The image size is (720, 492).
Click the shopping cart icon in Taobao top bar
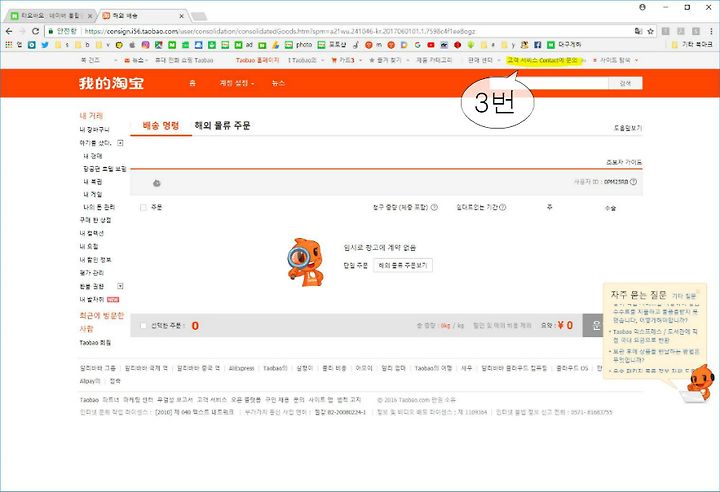coord(334,60)
